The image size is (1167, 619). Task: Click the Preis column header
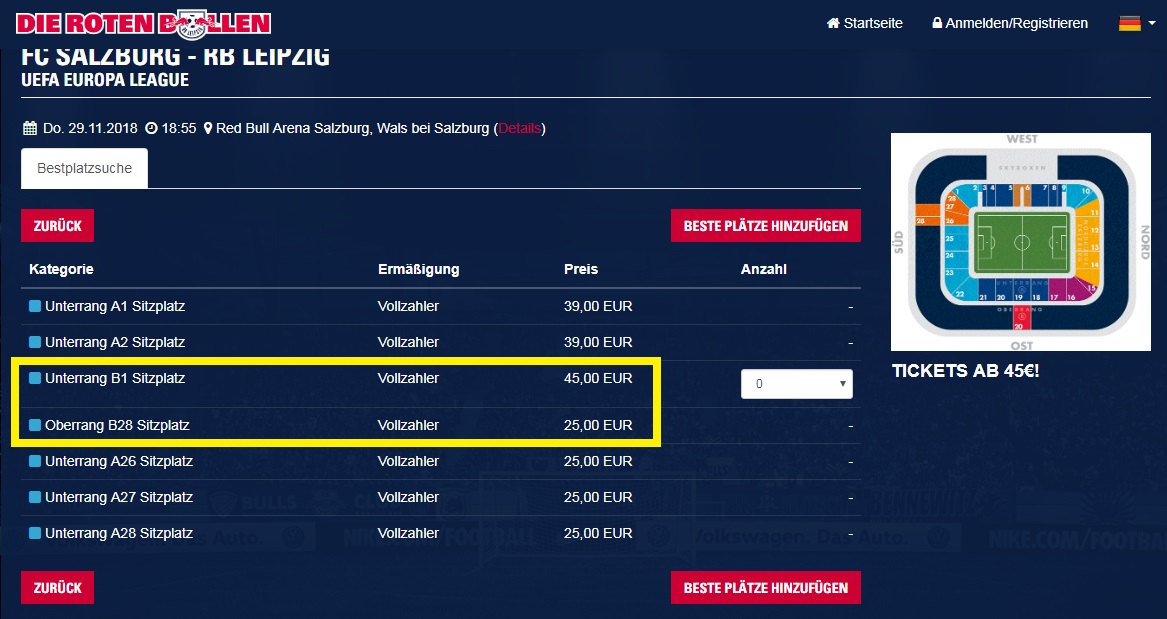pyautogui.click(x=581, y=269)
